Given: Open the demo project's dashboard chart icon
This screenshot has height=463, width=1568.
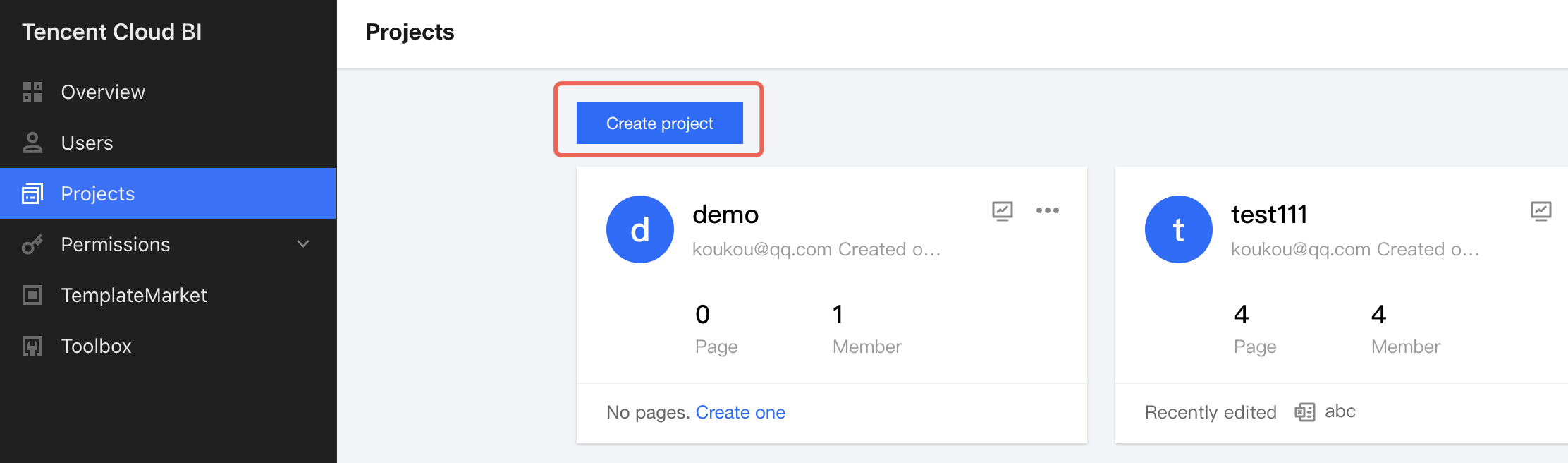Looking at the screenshot, I should click(1002, 210).
